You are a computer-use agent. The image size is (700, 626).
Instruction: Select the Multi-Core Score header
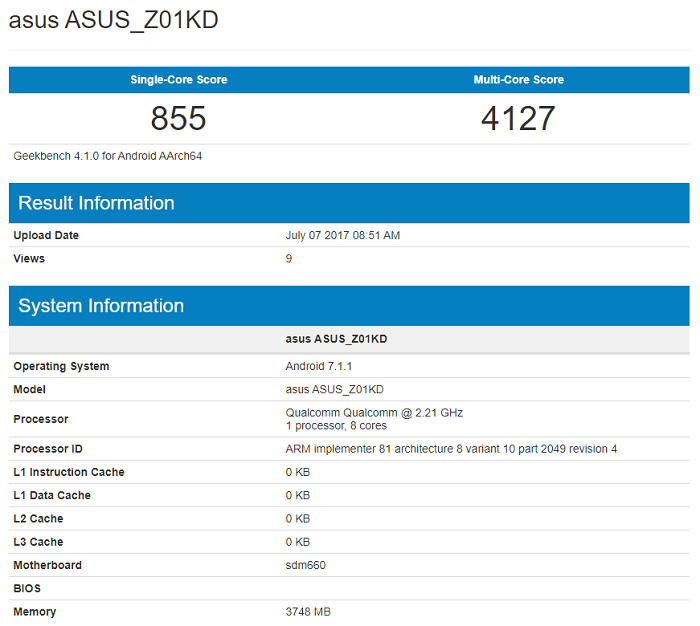[518, 80]
